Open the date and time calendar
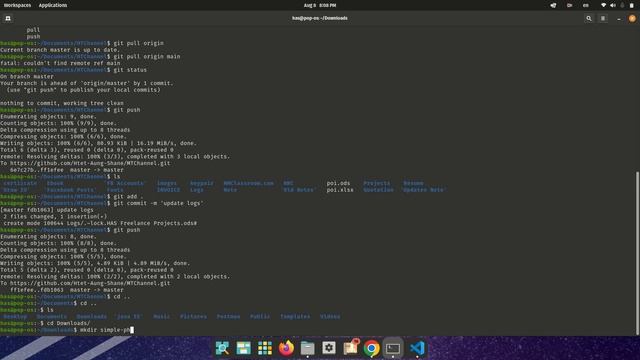This screenshot has width=640, height=360. click(320, 5)
